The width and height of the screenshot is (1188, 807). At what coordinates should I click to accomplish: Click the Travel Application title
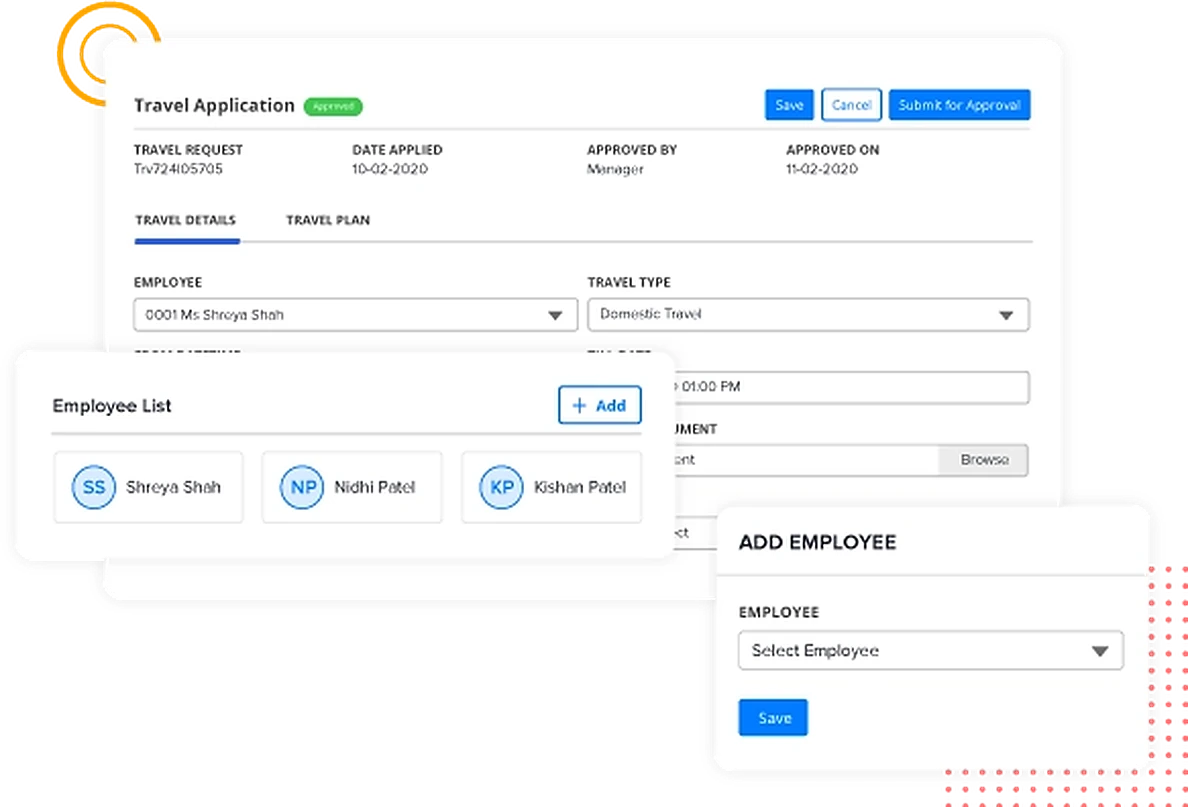pyautogui.click(x=214, y=106)
